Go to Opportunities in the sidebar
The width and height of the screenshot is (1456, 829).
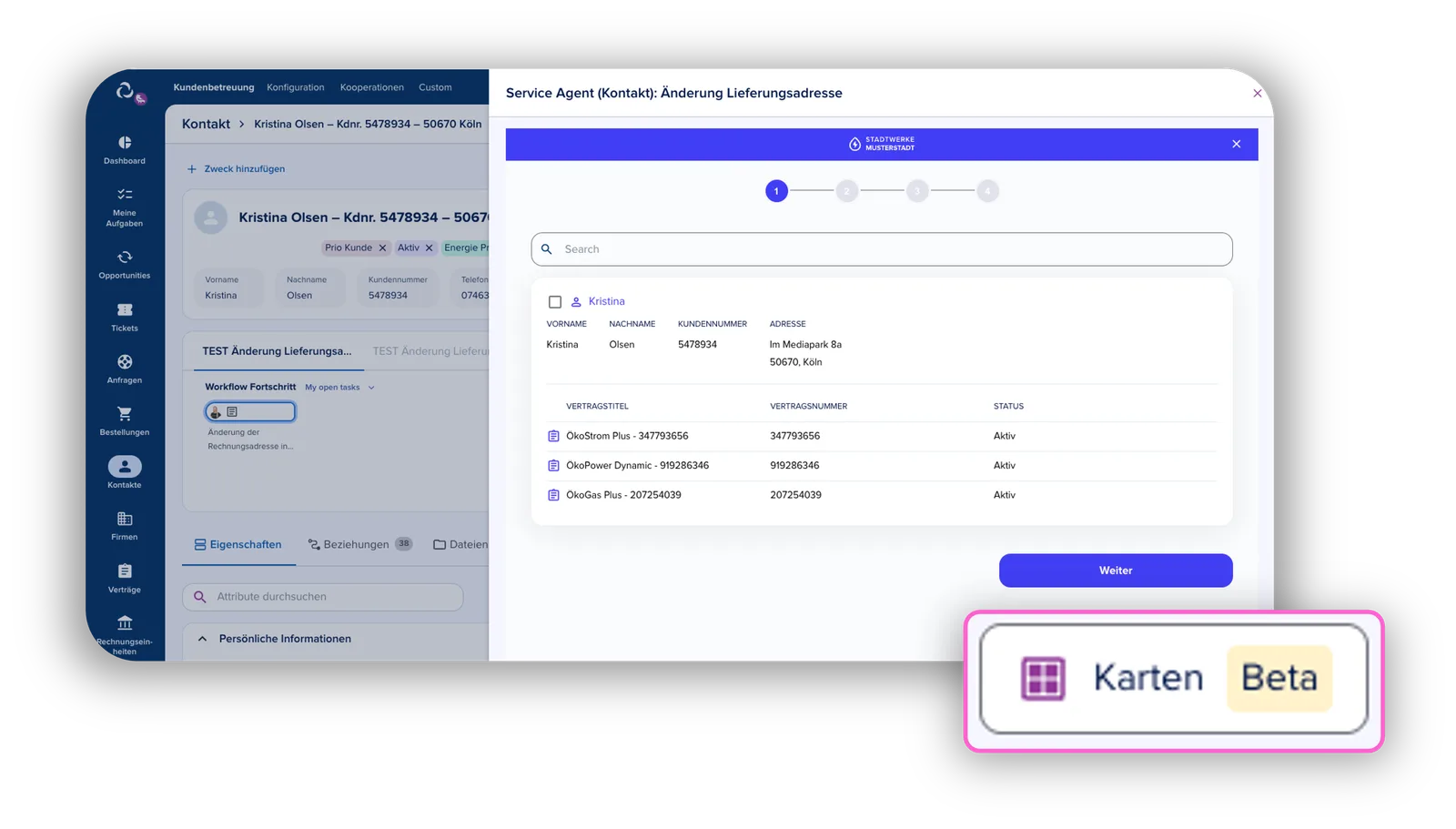click(x=125, y=265)
